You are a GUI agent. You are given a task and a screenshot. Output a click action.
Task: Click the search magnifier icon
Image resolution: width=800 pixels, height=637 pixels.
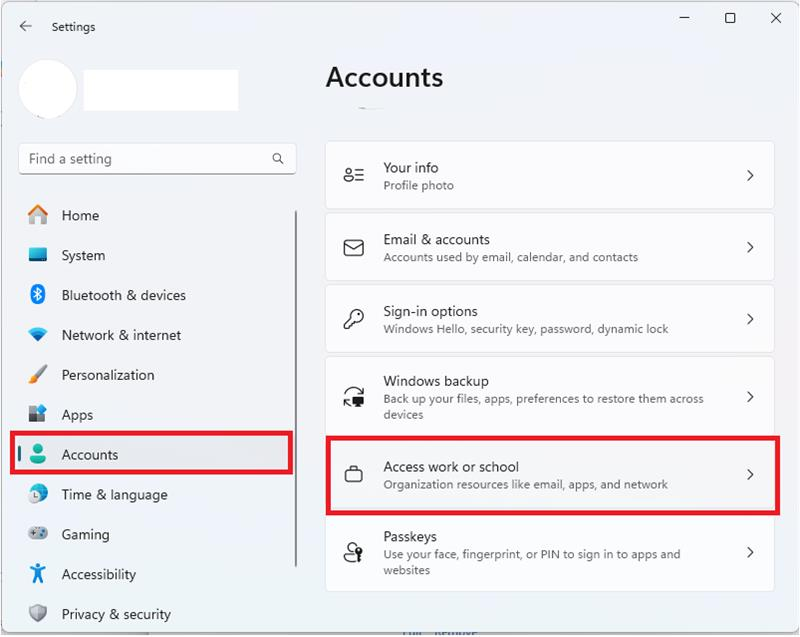point(278,159)
